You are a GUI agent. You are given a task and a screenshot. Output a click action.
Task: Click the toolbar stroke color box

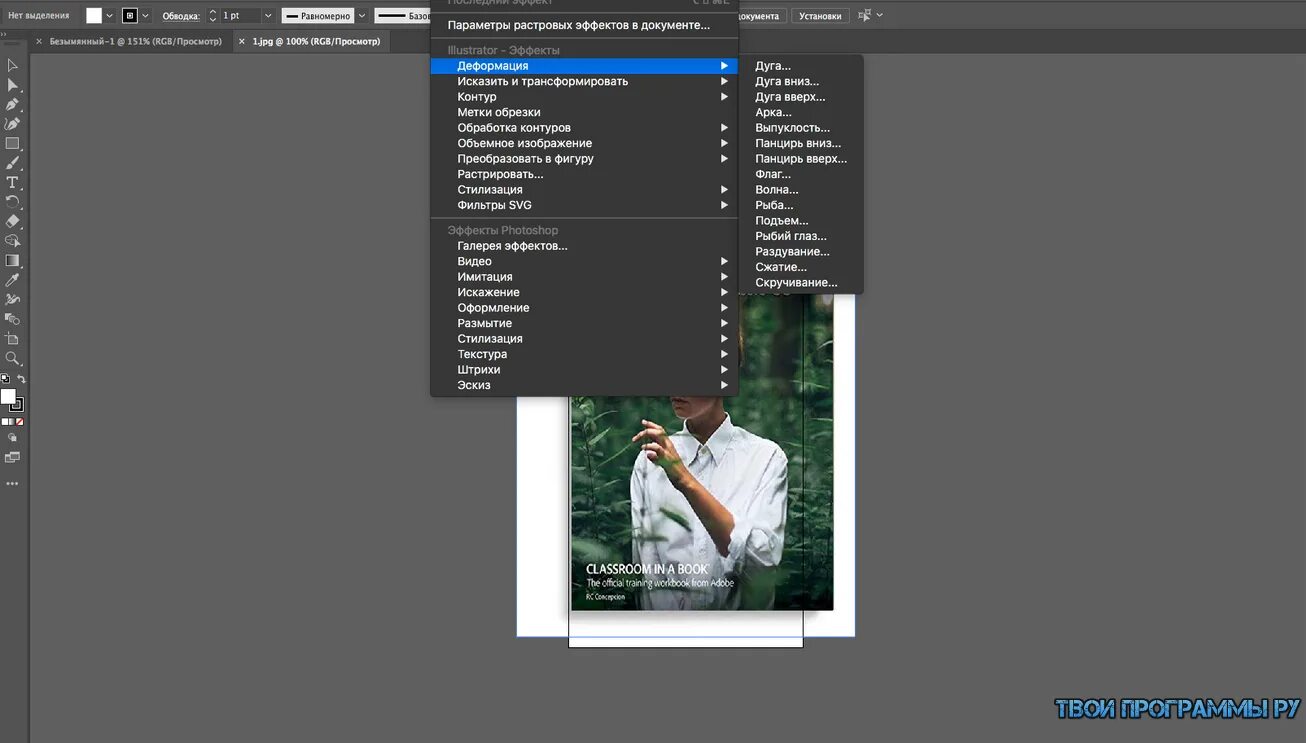(18, 405)
